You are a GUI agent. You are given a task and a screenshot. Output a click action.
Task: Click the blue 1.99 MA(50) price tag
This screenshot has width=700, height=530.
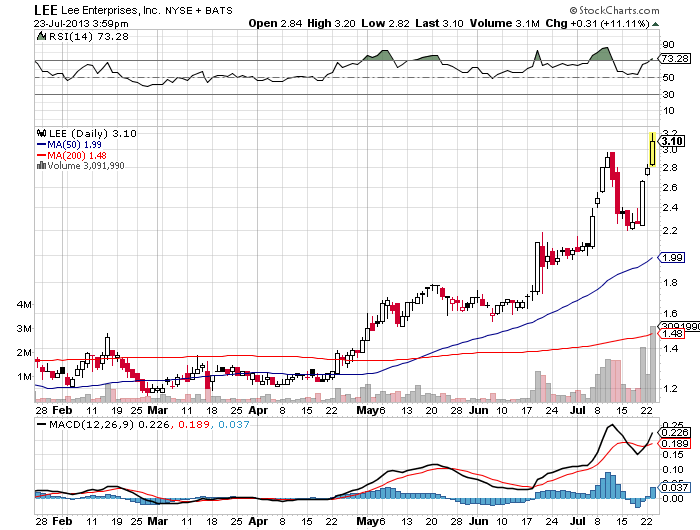pos(672,258)
